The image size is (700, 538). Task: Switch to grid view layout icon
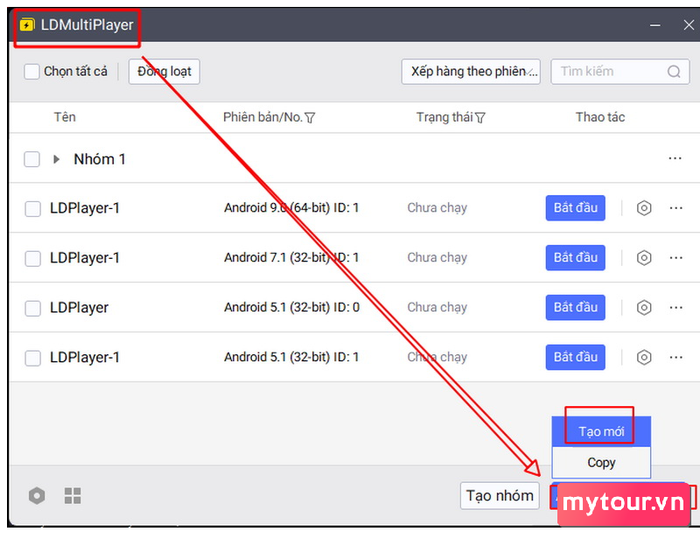click(x=73, y=496)
